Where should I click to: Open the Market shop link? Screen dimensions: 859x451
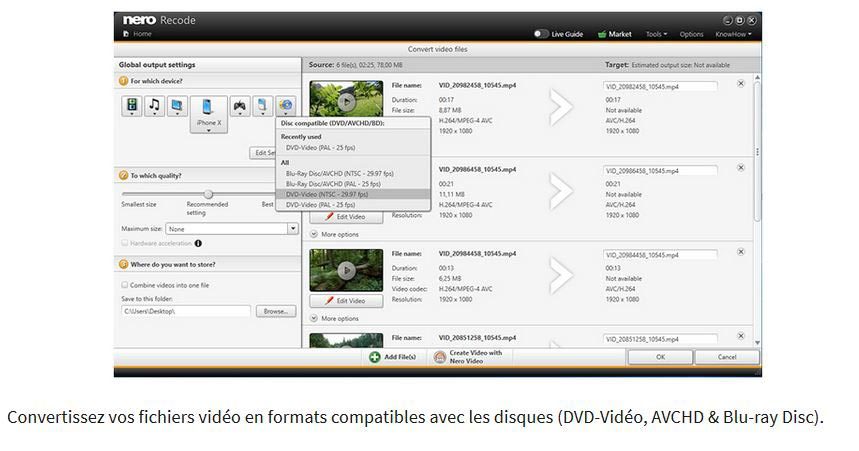click(x=615, y=34)
